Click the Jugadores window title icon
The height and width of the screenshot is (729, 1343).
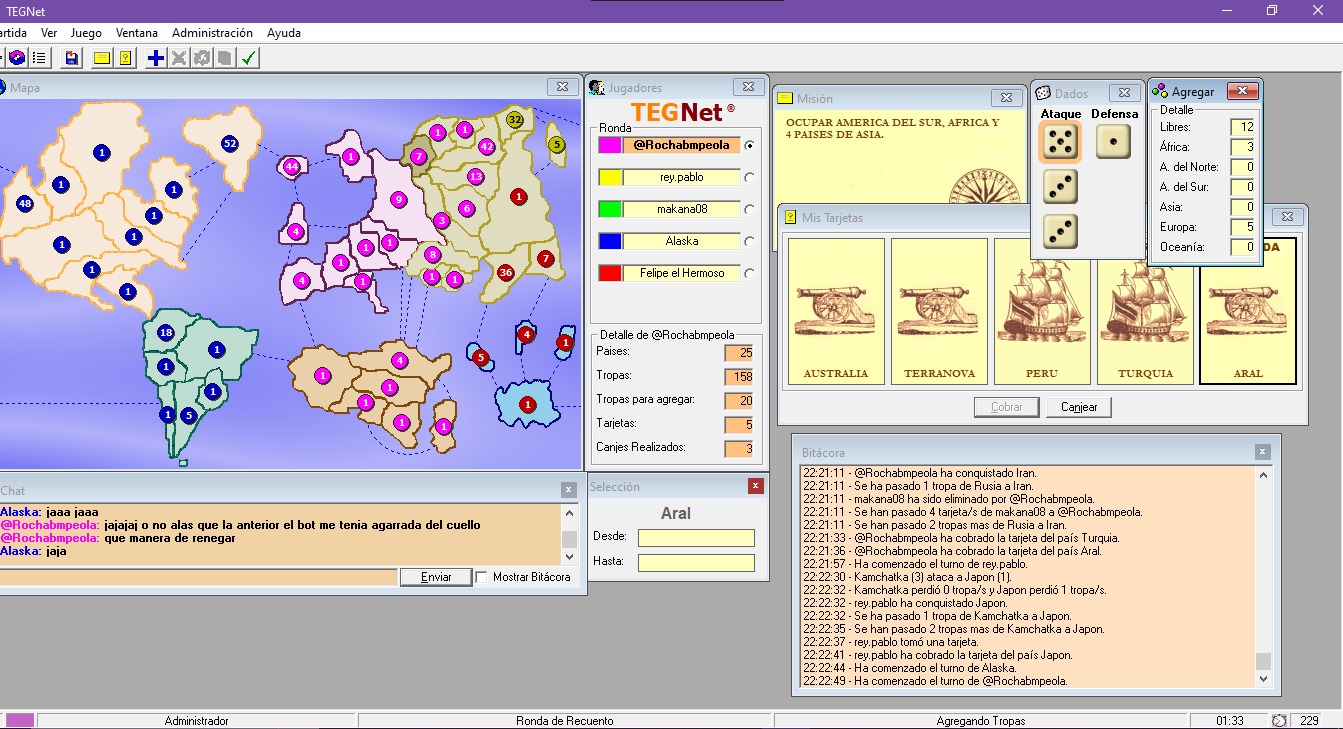click(597, 88)
